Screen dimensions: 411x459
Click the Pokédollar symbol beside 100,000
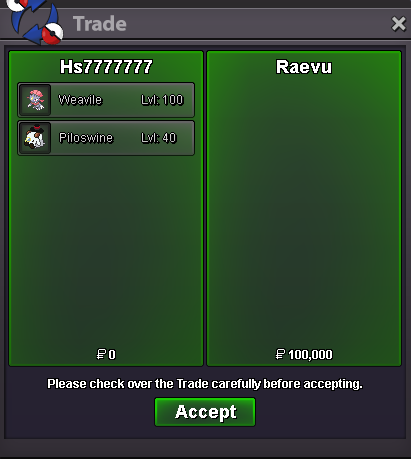[x=280, y=354]
